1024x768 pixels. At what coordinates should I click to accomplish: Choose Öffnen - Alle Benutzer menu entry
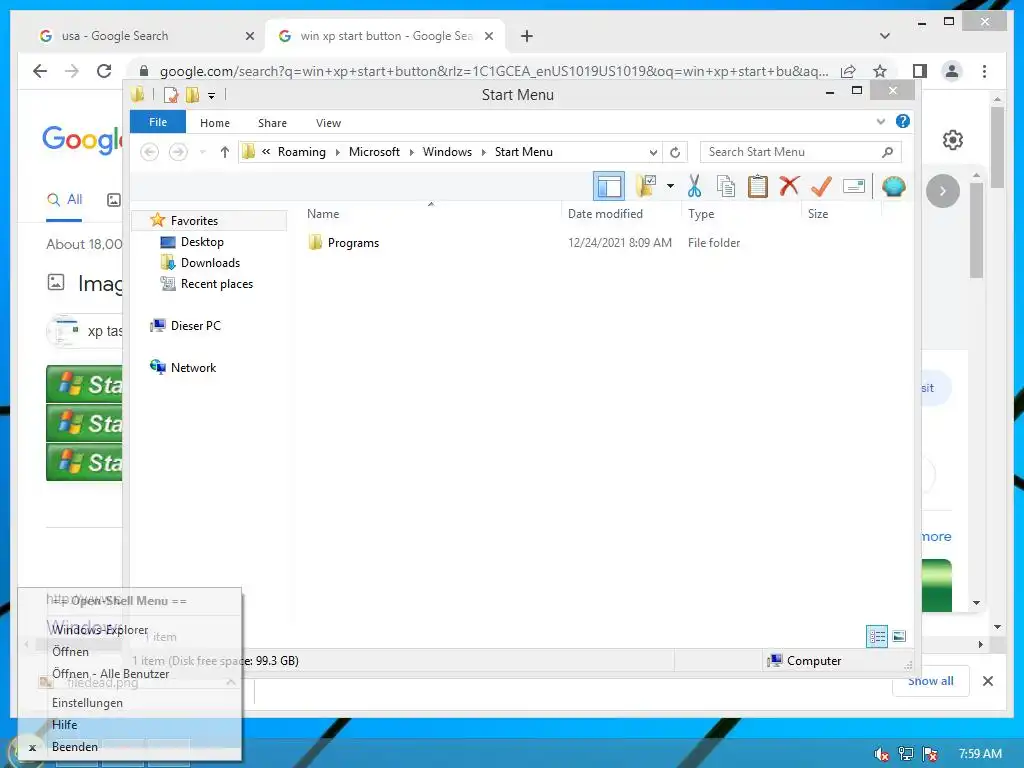(129, 673)
